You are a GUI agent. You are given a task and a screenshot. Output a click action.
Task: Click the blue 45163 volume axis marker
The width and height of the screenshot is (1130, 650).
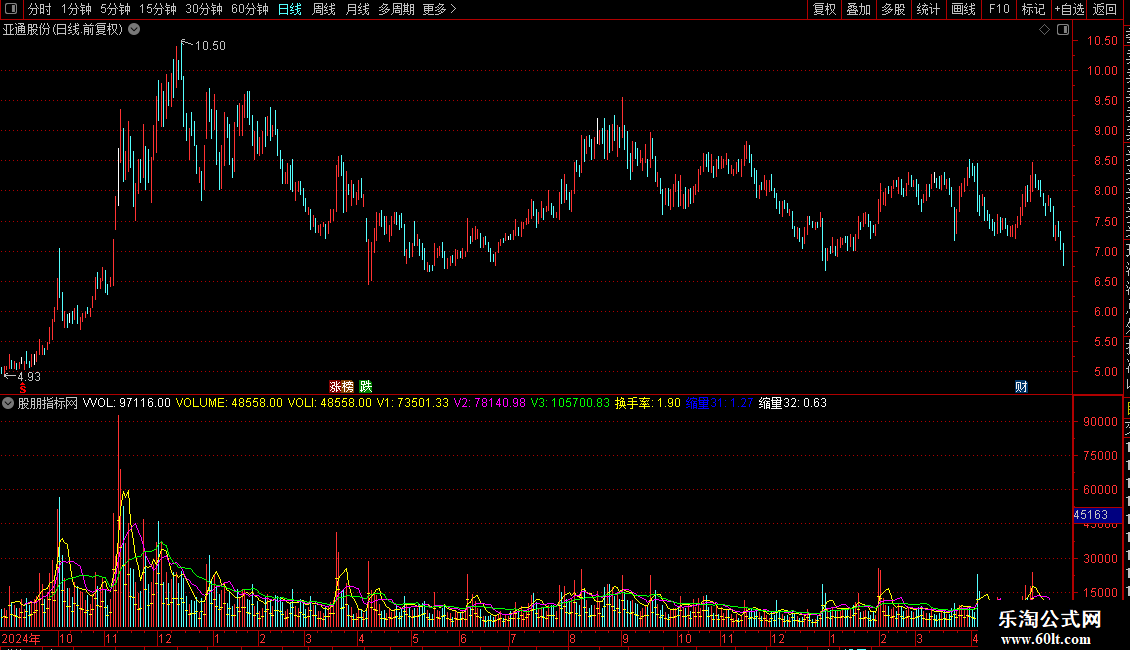[x=1097, y=515]
